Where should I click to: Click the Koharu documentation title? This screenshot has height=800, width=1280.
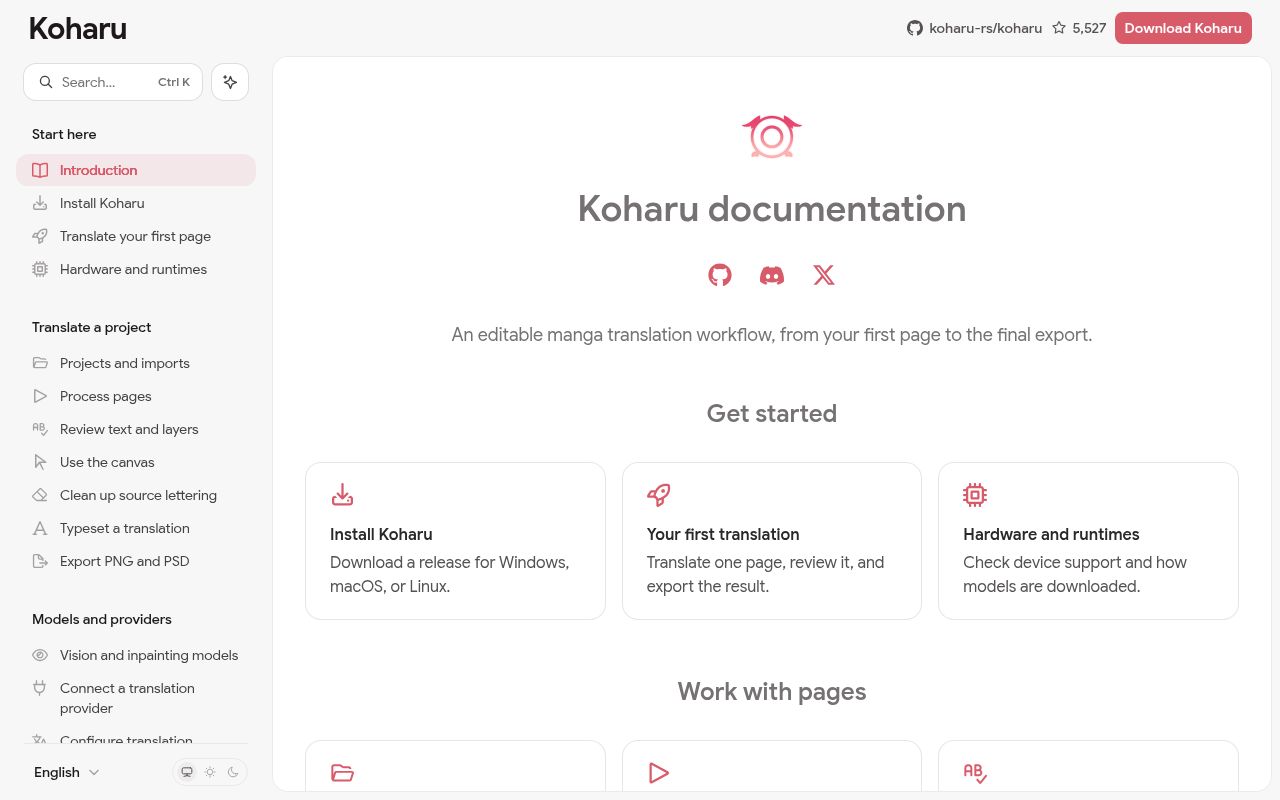772,209
